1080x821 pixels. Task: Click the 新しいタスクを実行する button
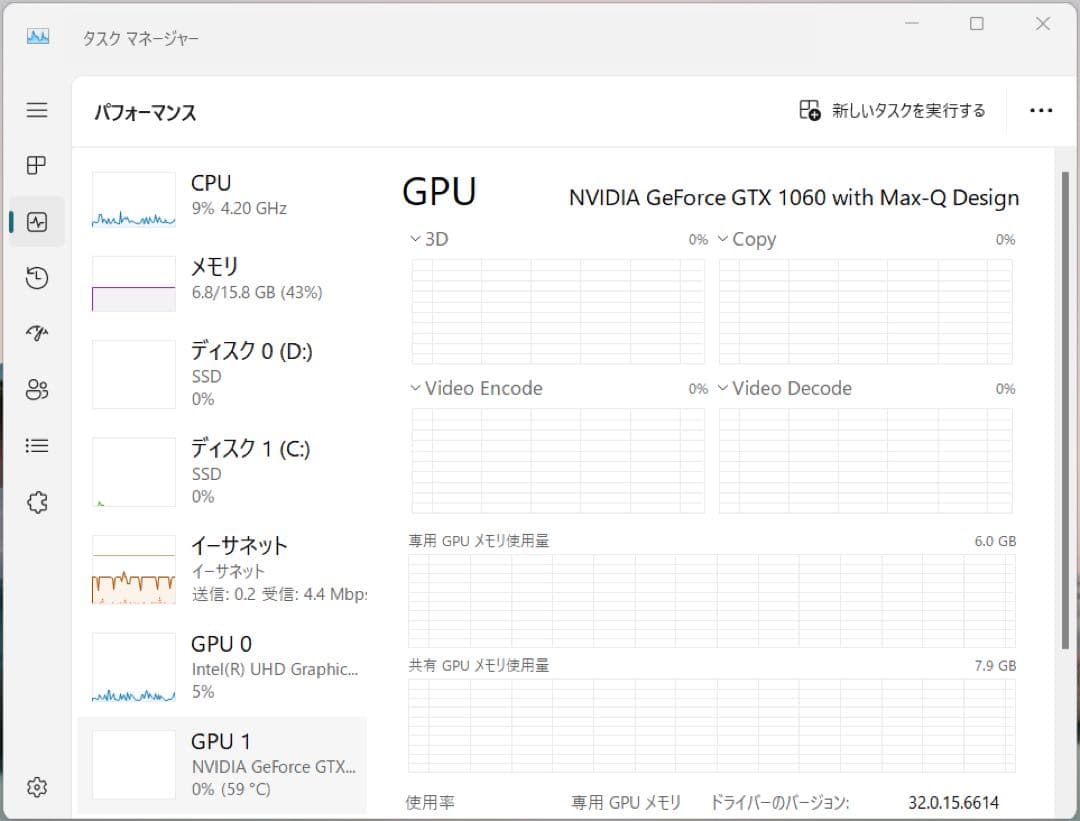[x=888, y=111]
